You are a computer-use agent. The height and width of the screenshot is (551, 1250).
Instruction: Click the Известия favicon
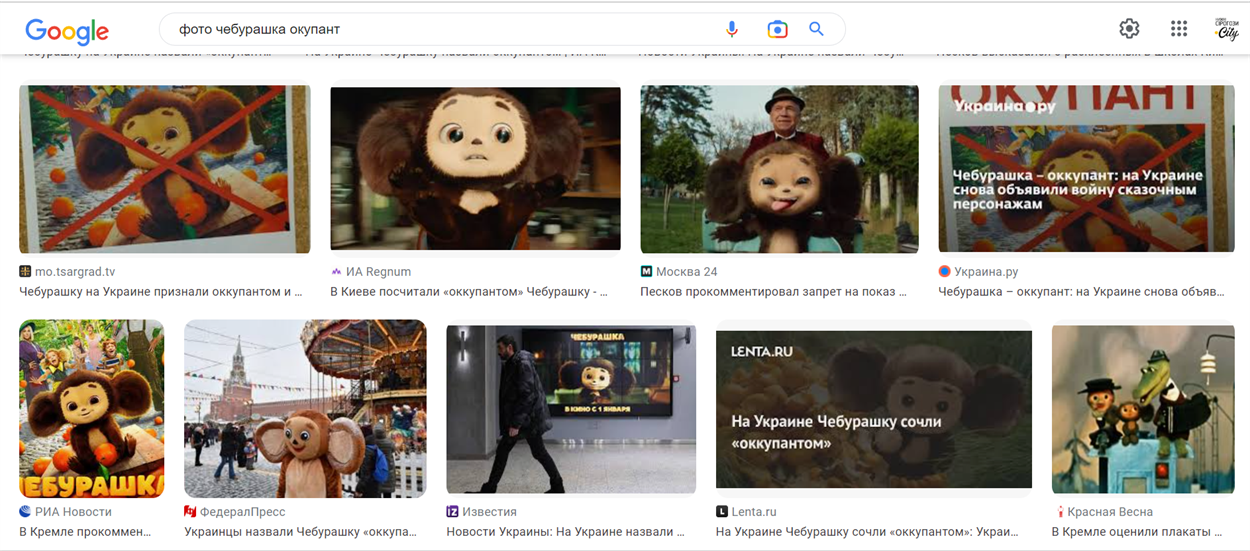(452, 511)
